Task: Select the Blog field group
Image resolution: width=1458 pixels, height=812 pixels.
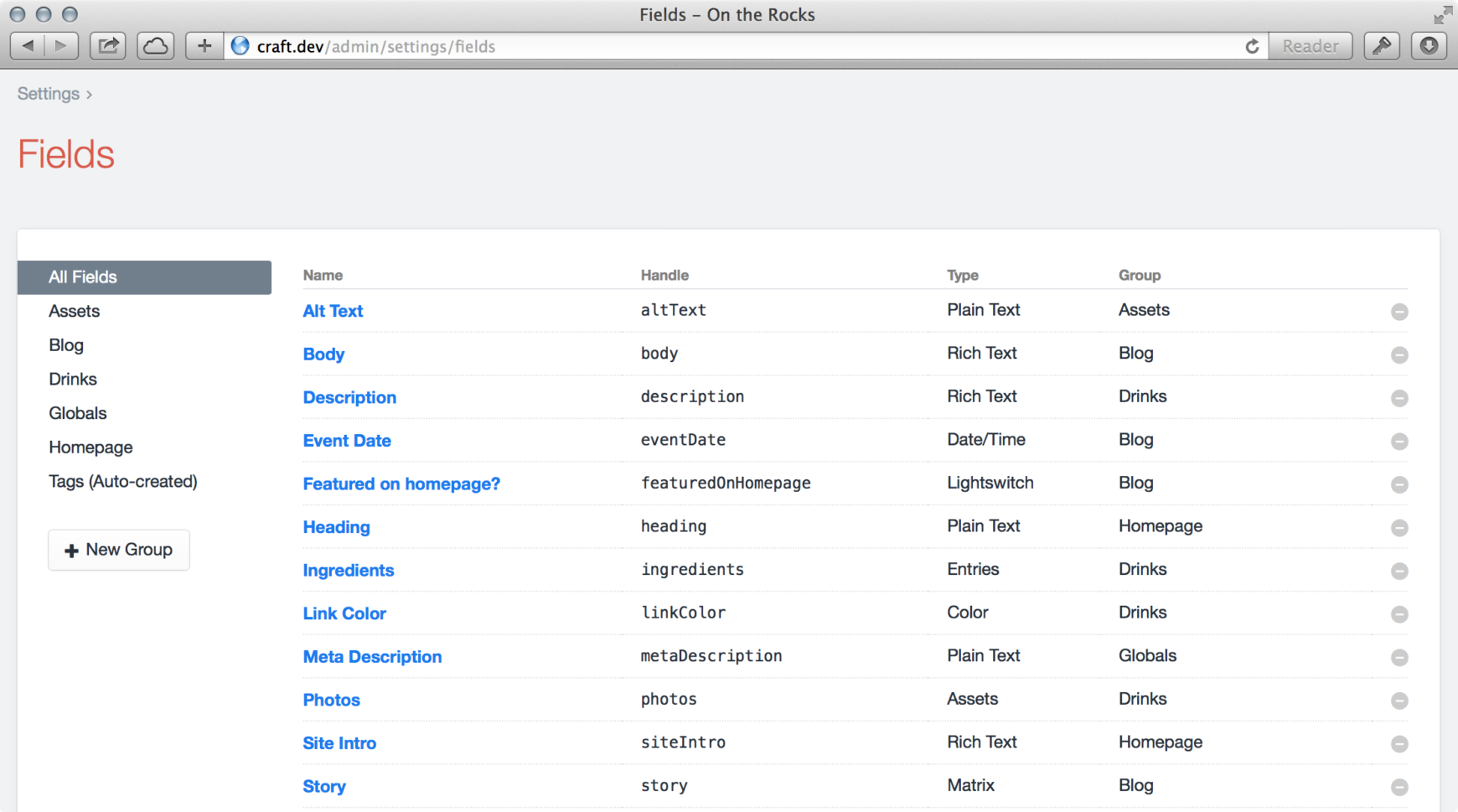Action: tap(66, 345)
